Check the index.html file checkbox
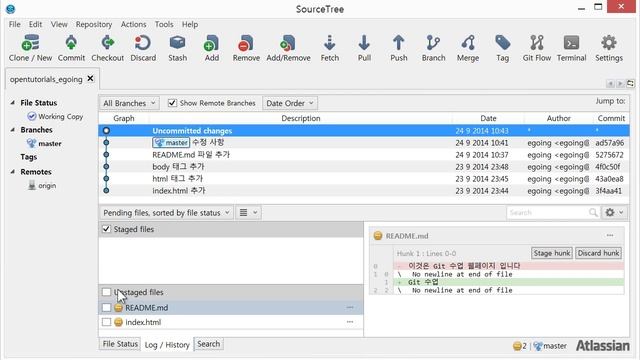The height and width of the screenshot is (360, 640). tap(107, 322)
